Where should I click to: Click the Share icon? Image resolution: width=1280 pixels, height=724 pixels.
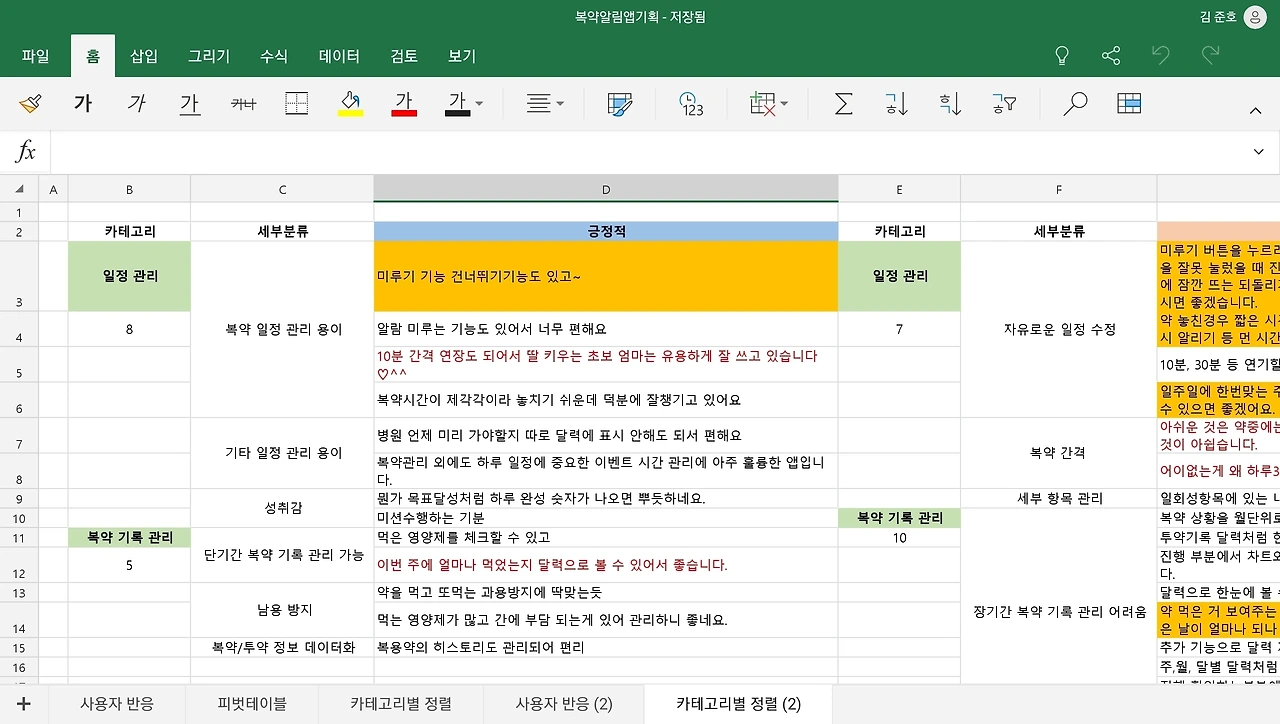tap(1111, 55)
